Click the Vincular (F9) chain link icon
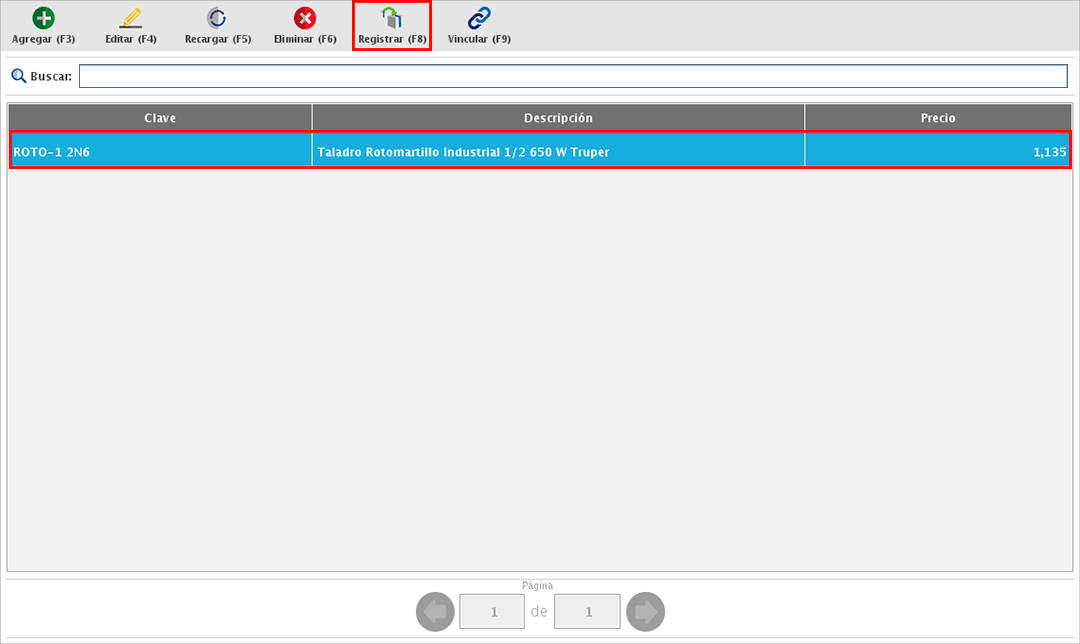This screenshot has height=644, width=1080. pyautogui.click(x=479, y=18)
